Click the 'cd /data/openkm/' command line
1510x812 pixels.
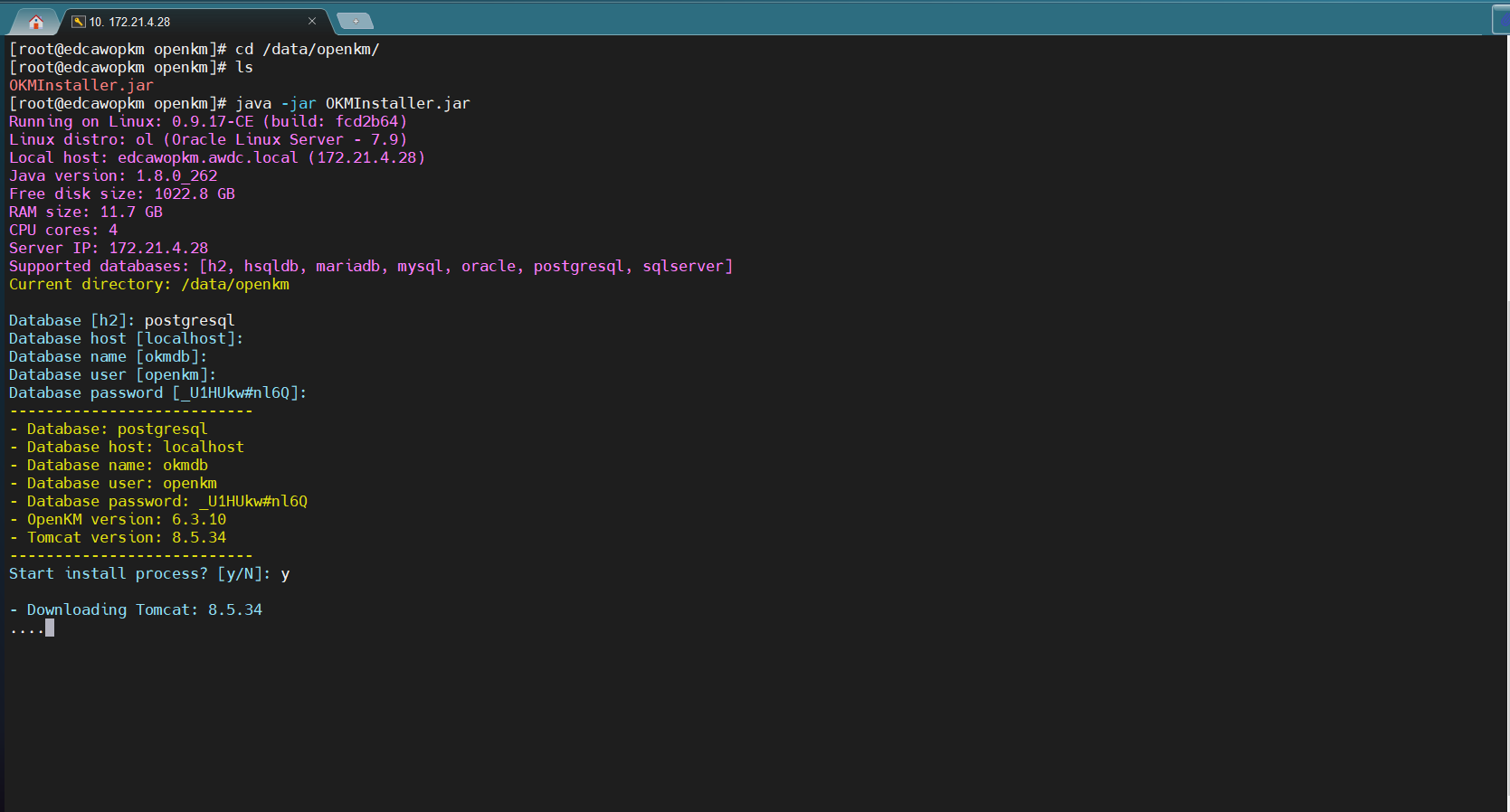(x=195, y=49)
